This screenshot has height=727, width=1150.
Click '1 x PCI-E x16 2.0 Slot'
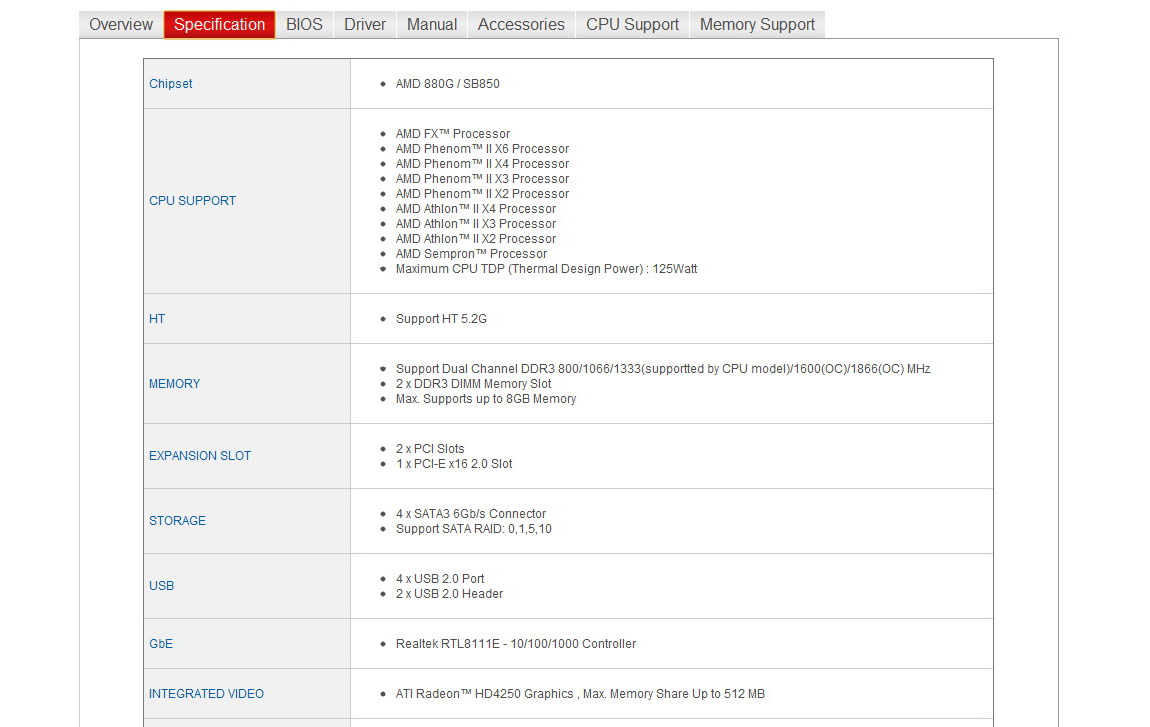tap(454, 464)
